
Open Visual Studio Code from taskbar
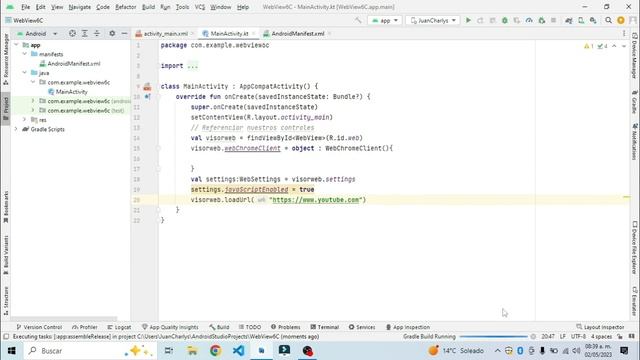(x=238, y=351)
